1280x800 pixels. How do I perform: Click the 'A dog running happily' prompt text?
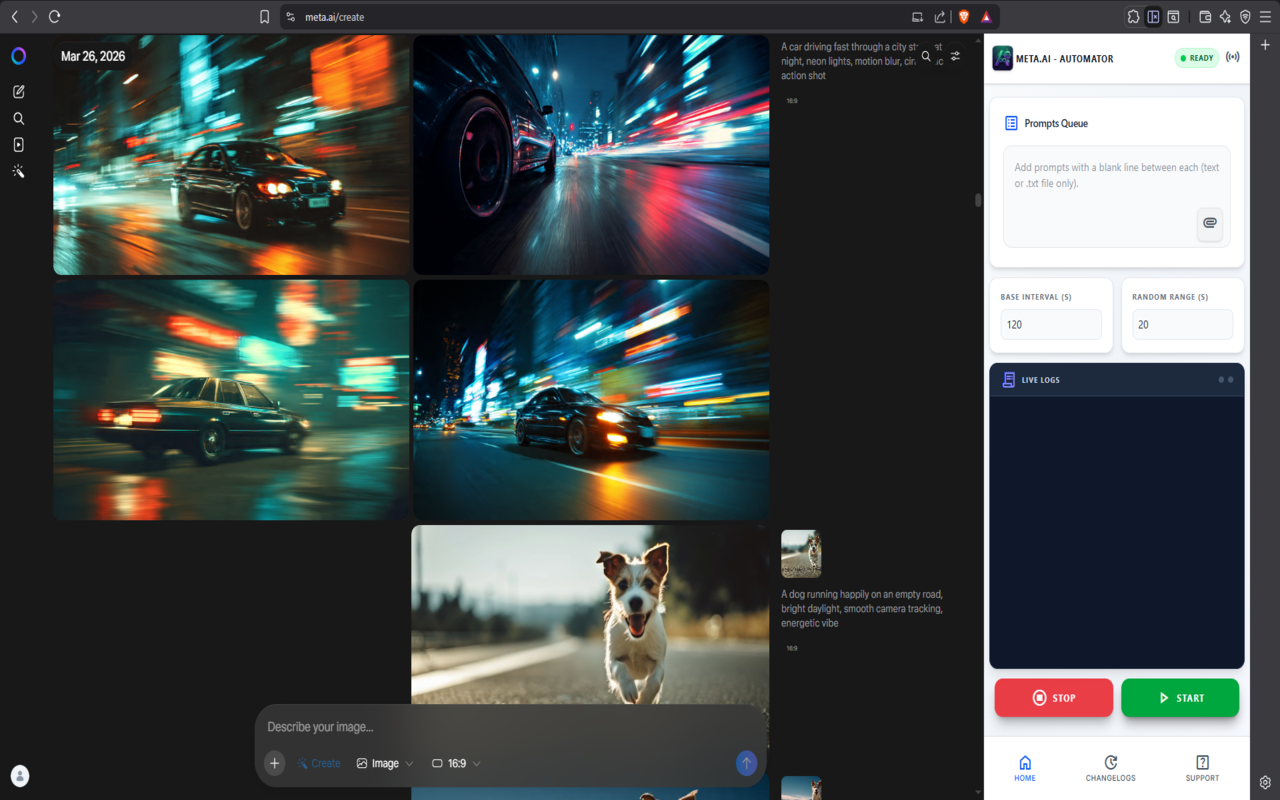tap(862, 608)
